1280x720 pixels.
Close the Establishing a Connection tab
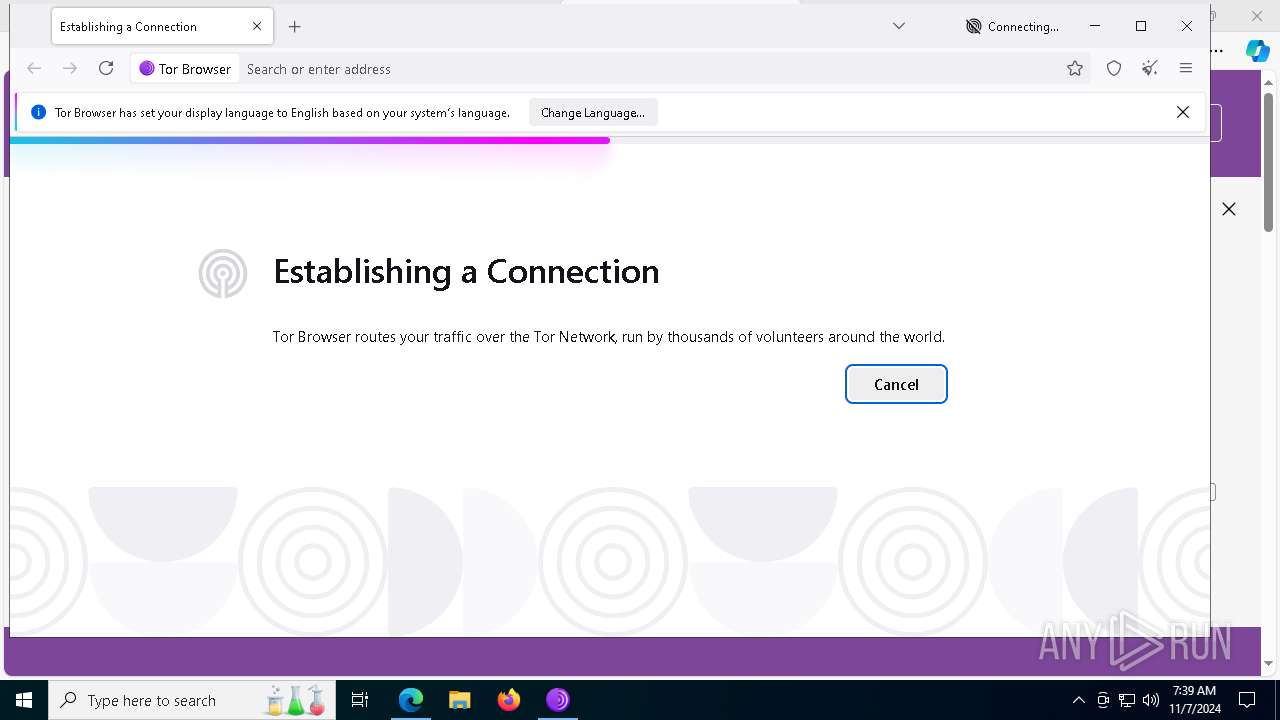click(257, 27)
